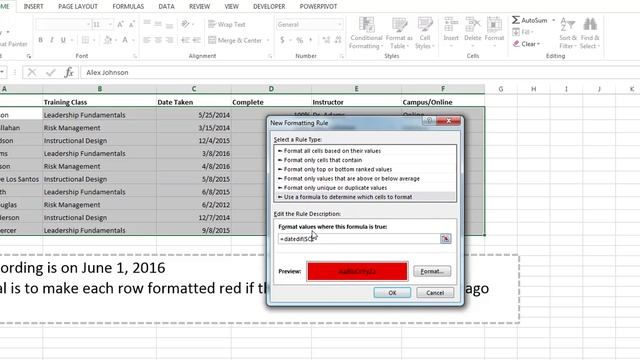The height and width of the screenshot is (360, 640).
Task: Click the Enter checkmark in the formula bar
Action: pos(51,73)
